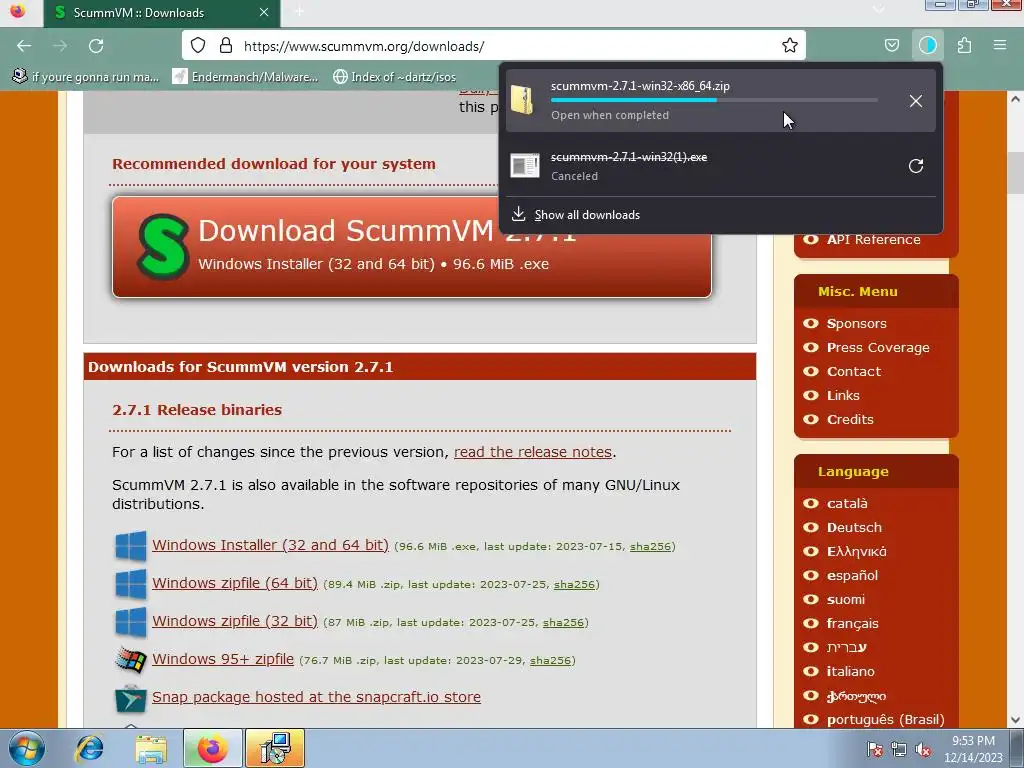Reload the ScummVM downloads page
The height and width of the screenshot is (768, 1024).
[96, 46]
